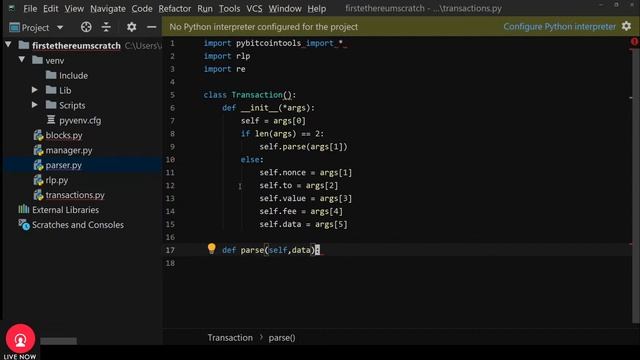Click the LIVE NOW red button
This screenshot has width=640, height=360.
pyautogui.click(x=20, y=339)
